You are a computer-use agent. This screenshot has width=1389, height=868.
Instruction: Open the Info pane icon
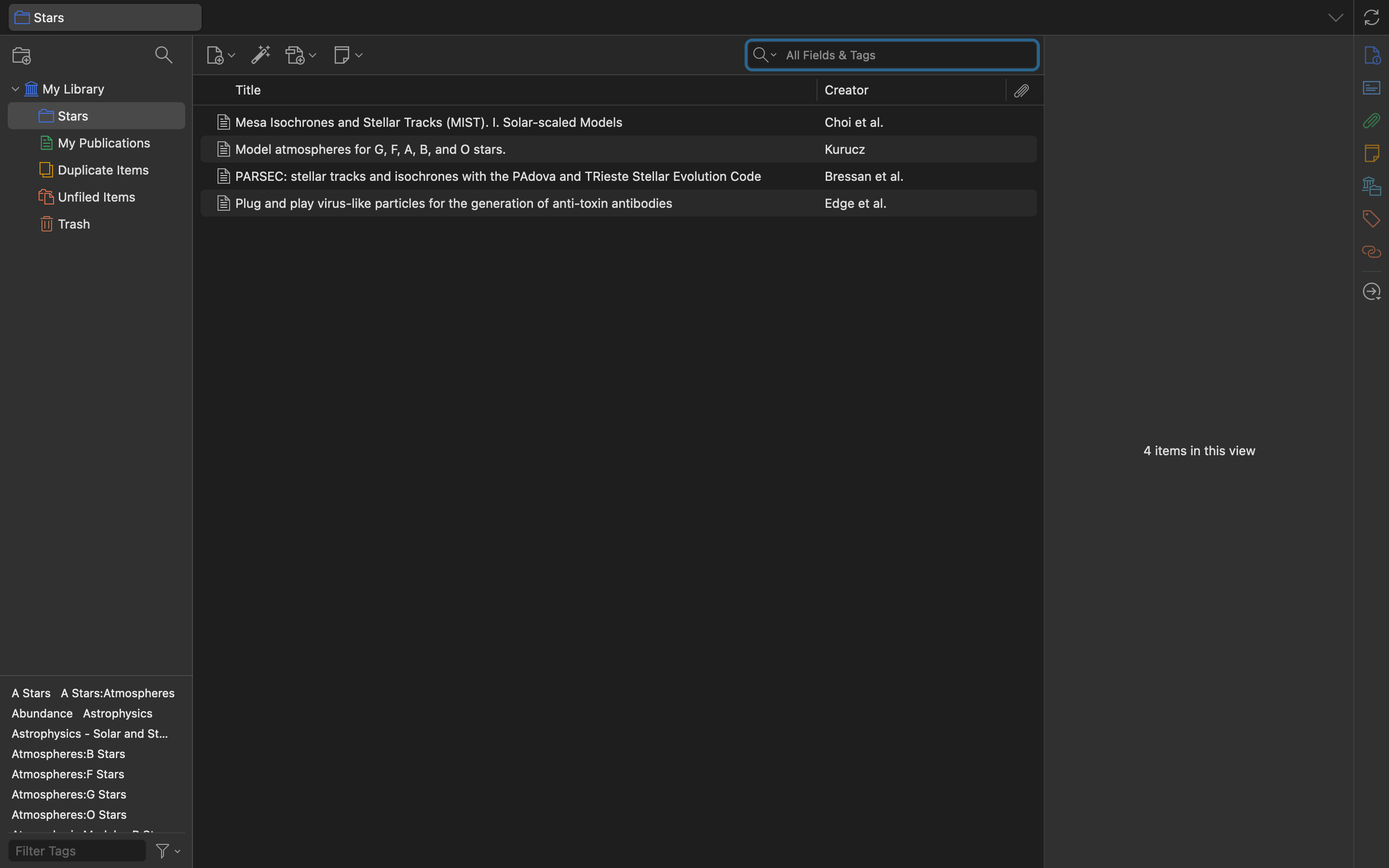click(1372, 55)
